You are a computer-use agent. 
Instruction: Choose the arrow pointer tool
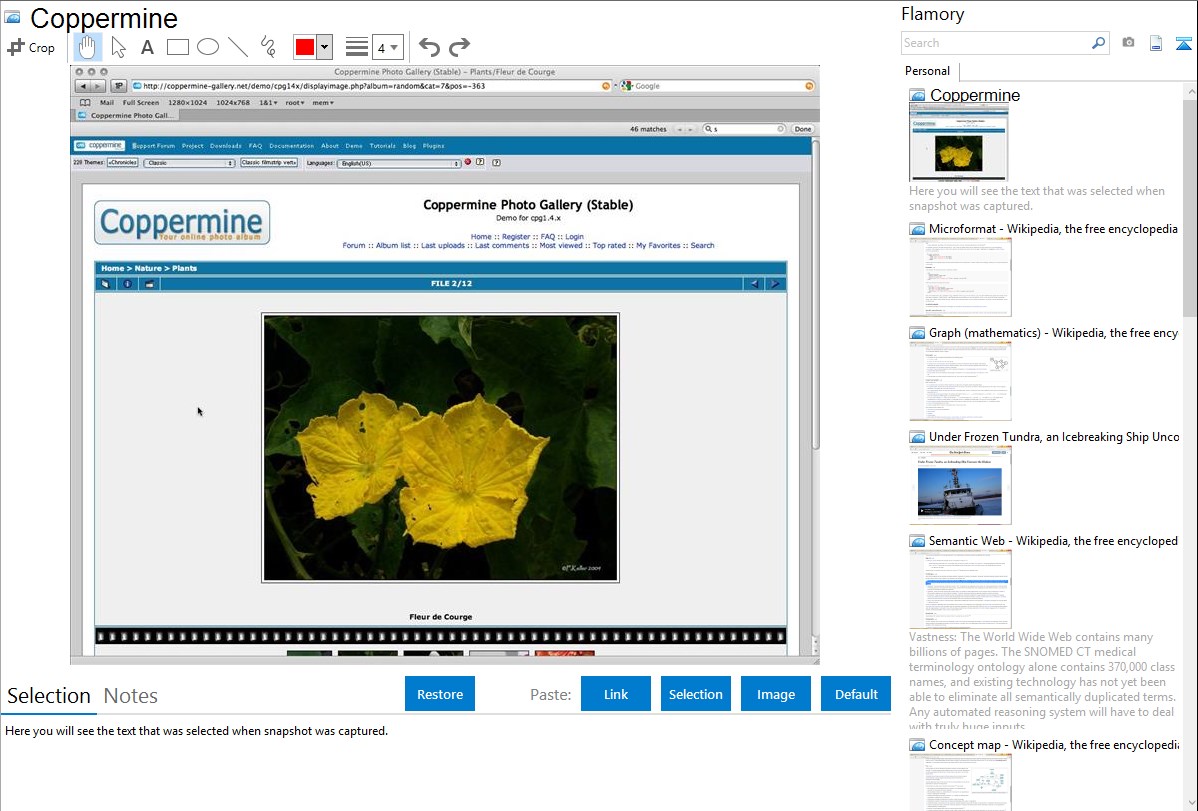point(119,47)
